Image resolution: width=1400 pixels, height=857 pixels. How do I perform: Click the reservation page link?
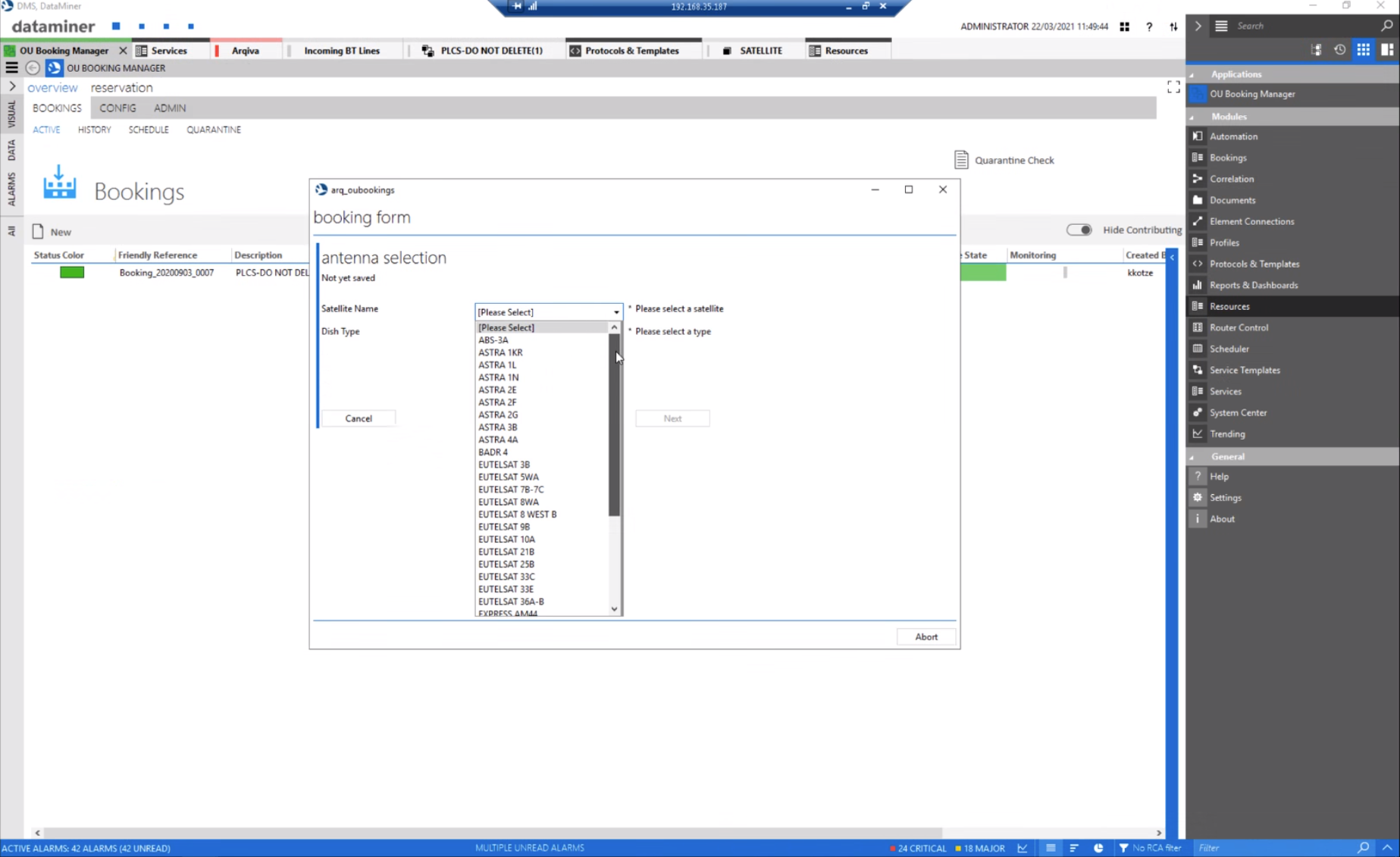[121, 88]
